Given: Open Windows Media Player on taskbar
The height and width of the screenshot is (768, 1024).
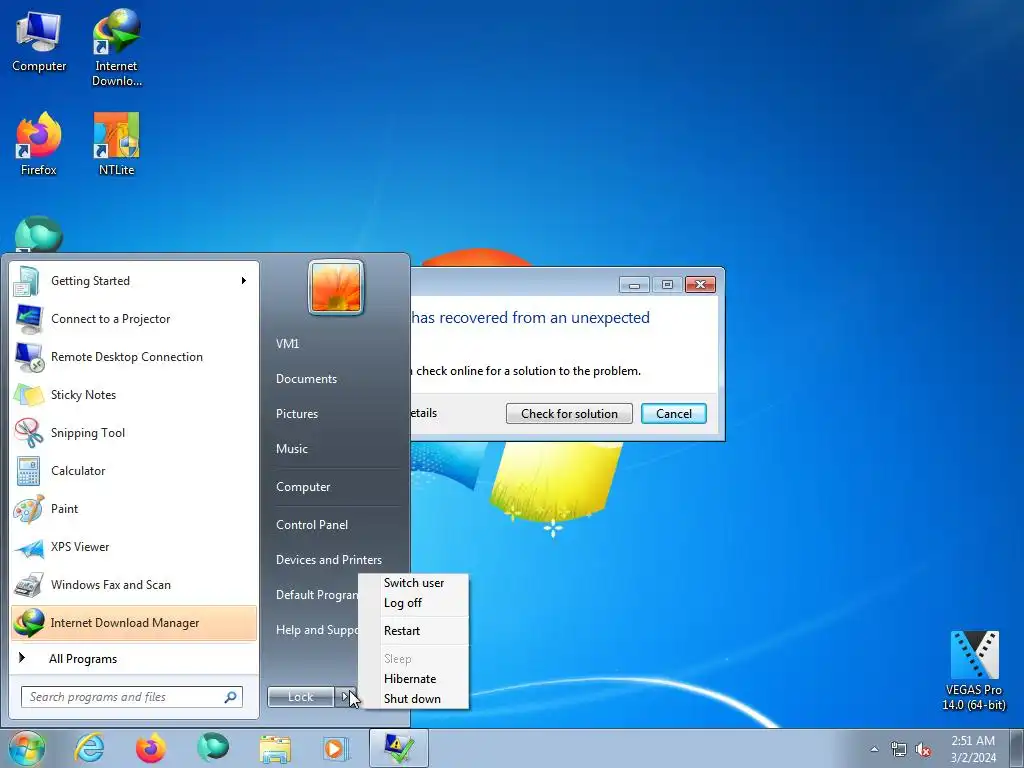Looking at the screenshot, I should click(336, 748).
